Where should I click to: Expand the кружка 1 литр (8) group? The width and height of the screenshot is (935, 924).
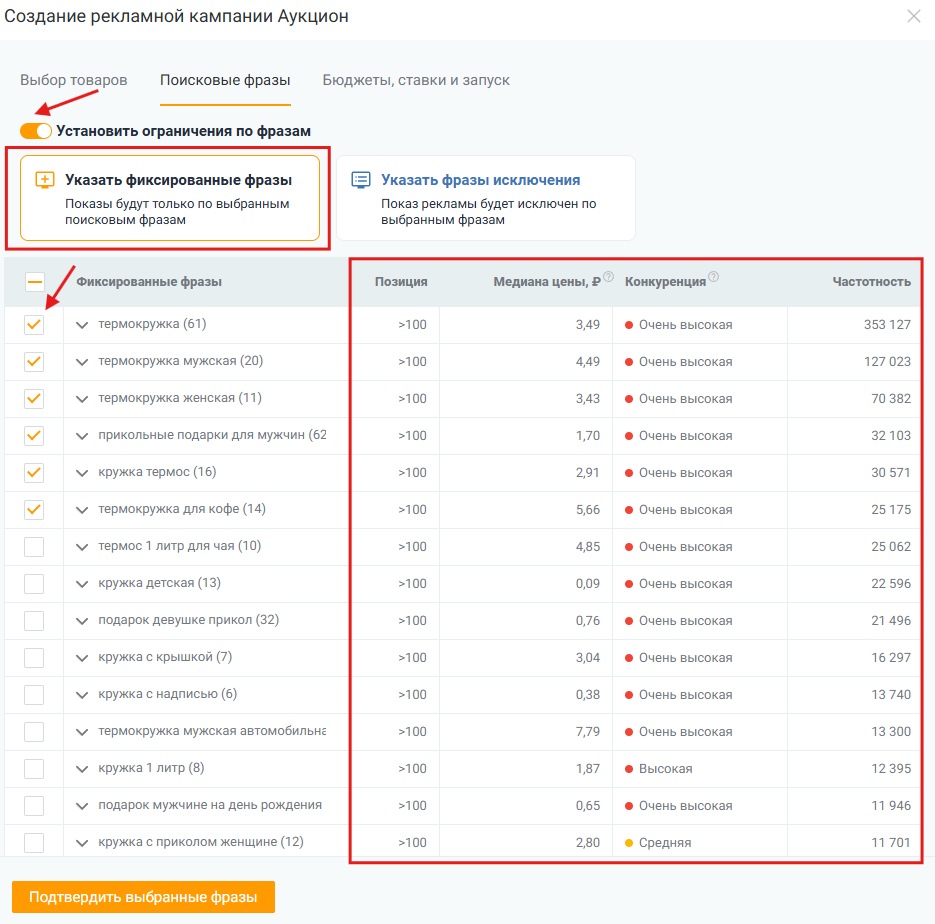pos(82,768)
